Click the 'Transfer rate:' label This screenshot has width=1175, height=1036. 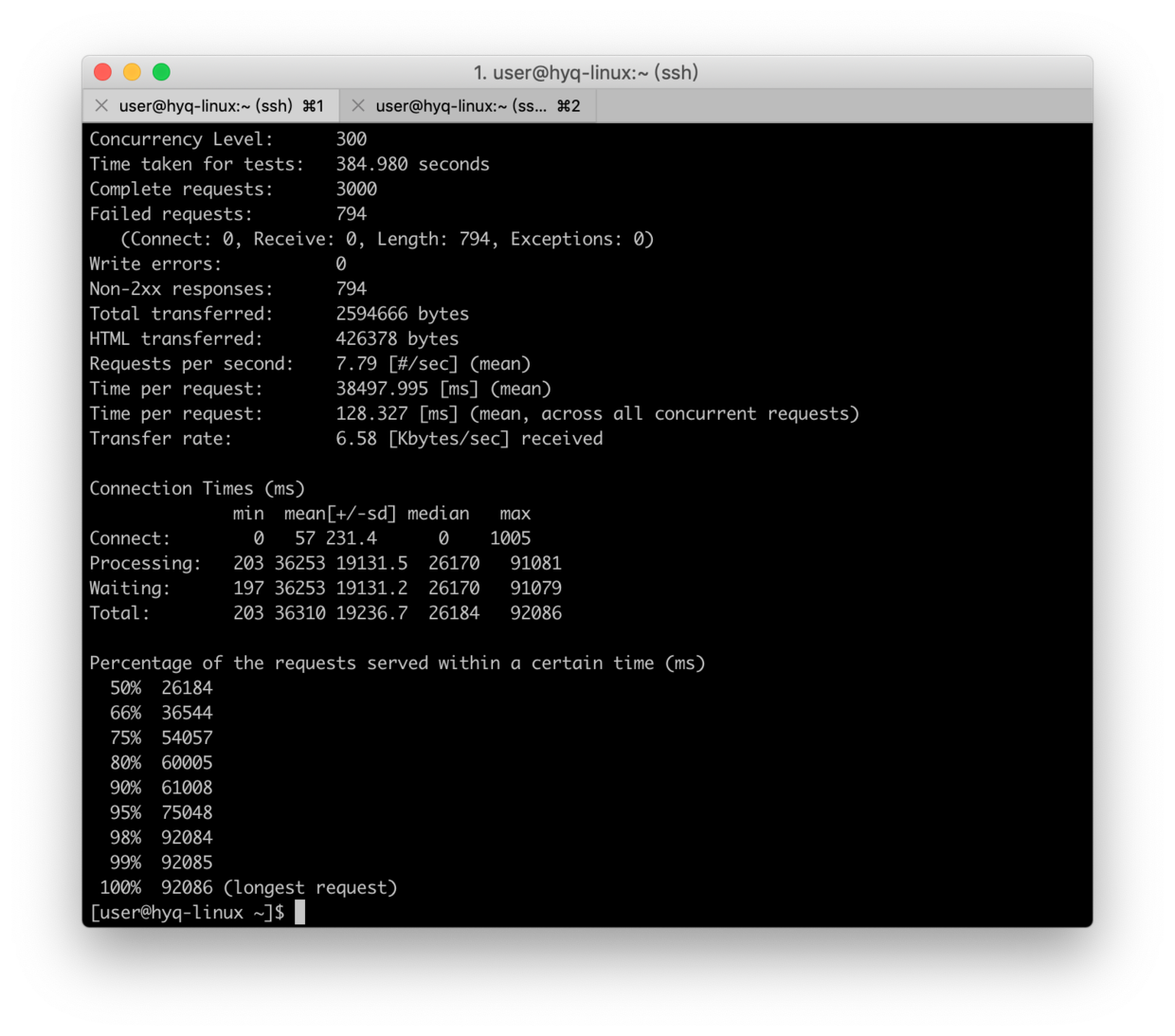click(x=160, y=439)
